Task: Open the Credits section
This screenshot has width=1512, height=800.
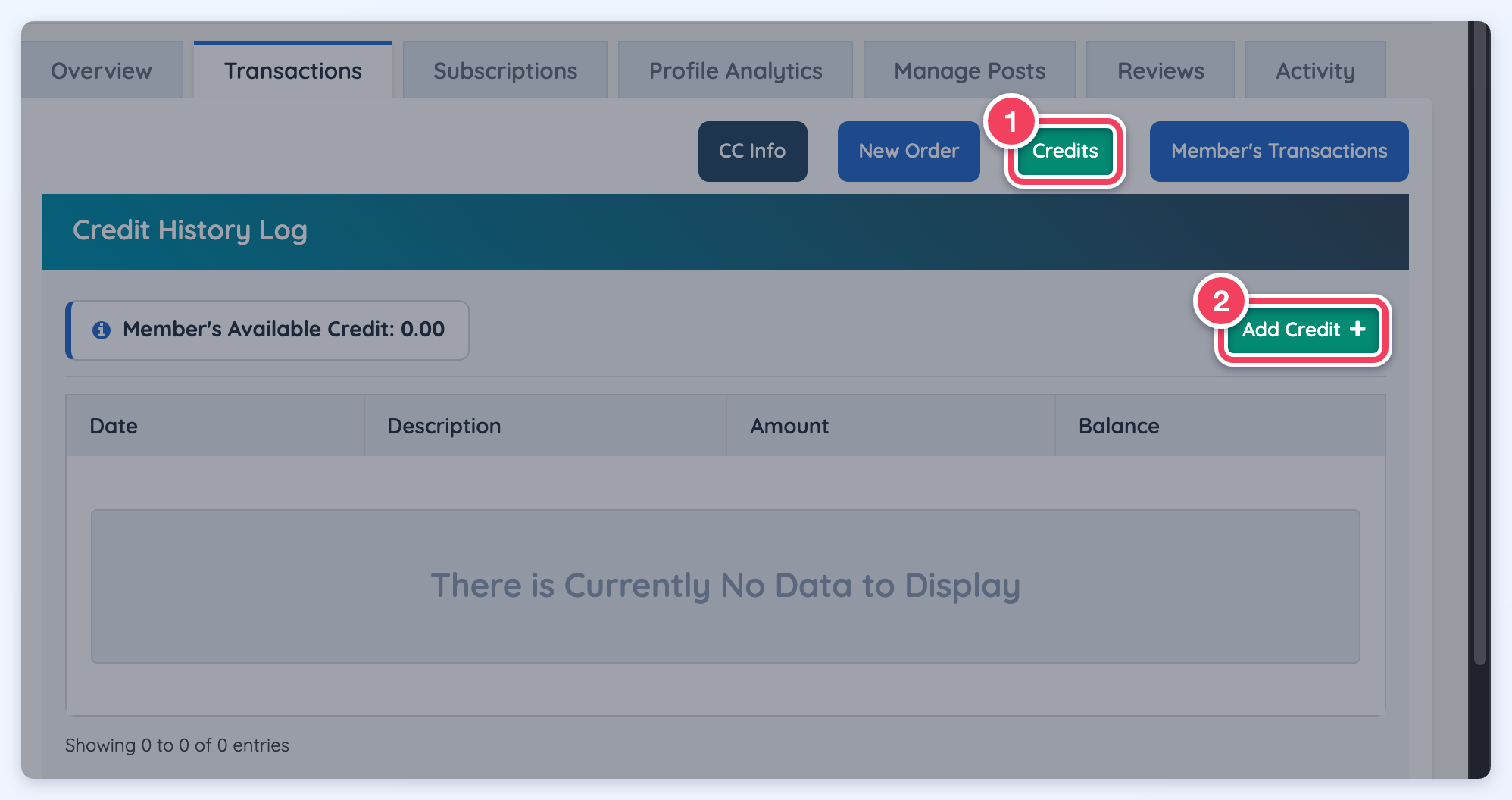Action: (x=1065, y=151)
